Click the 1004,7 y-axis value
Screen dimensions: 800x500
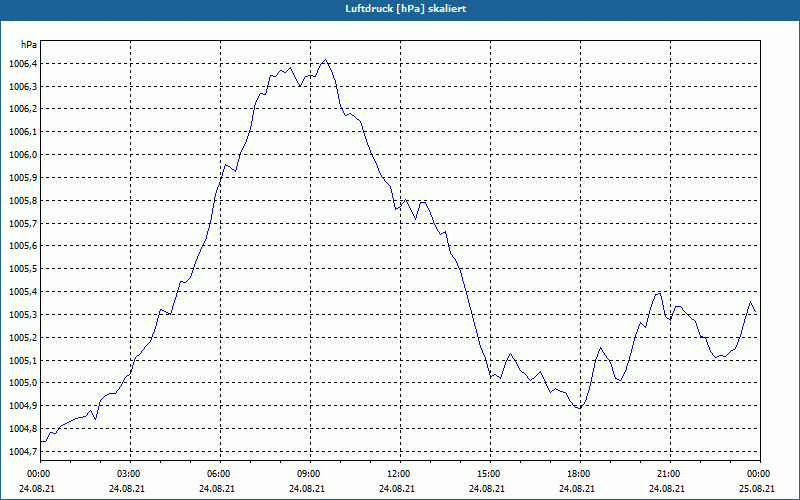[x=23, y=452]
